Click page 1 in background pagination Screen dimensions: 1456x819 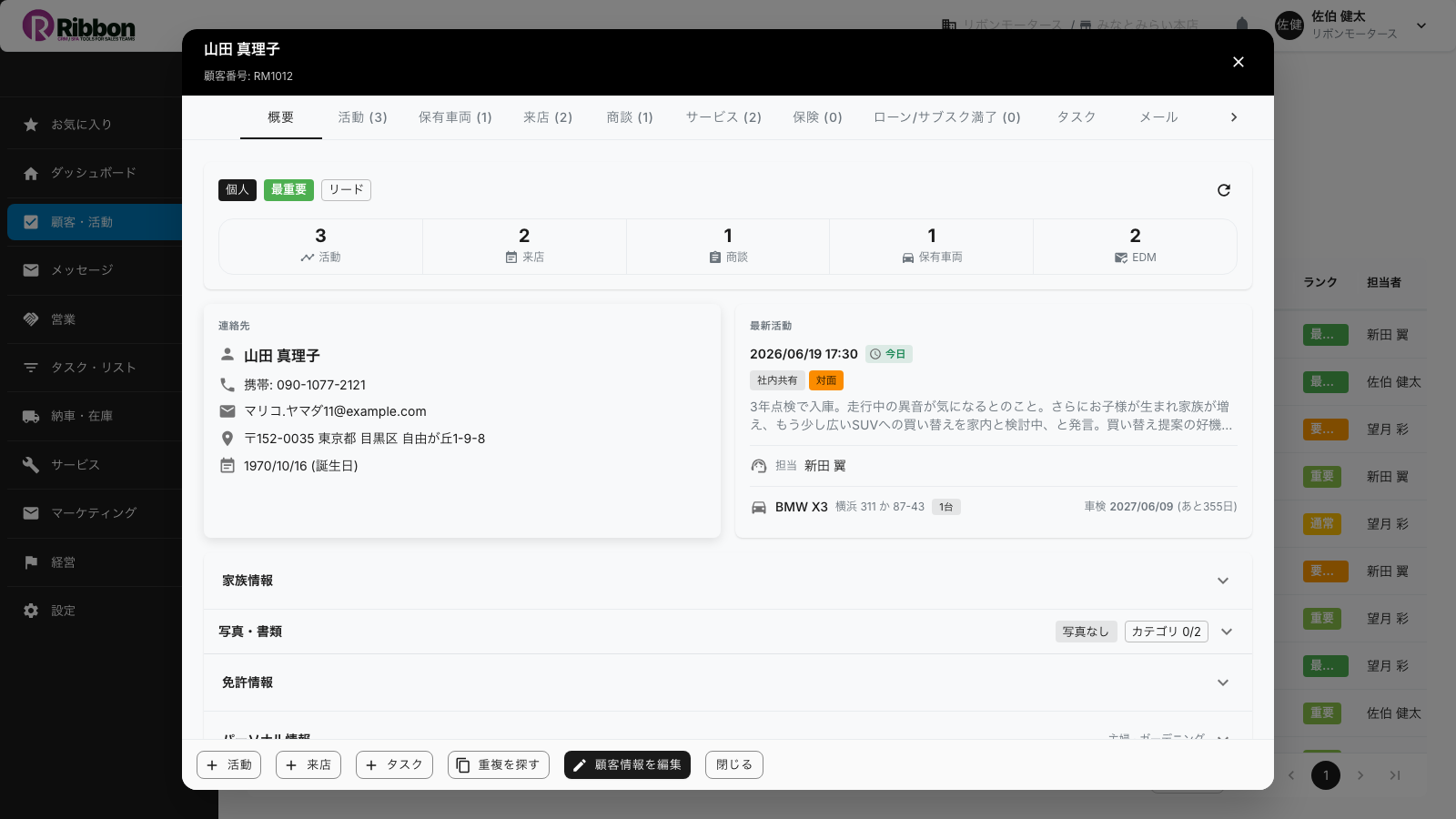pos(1326,775)
